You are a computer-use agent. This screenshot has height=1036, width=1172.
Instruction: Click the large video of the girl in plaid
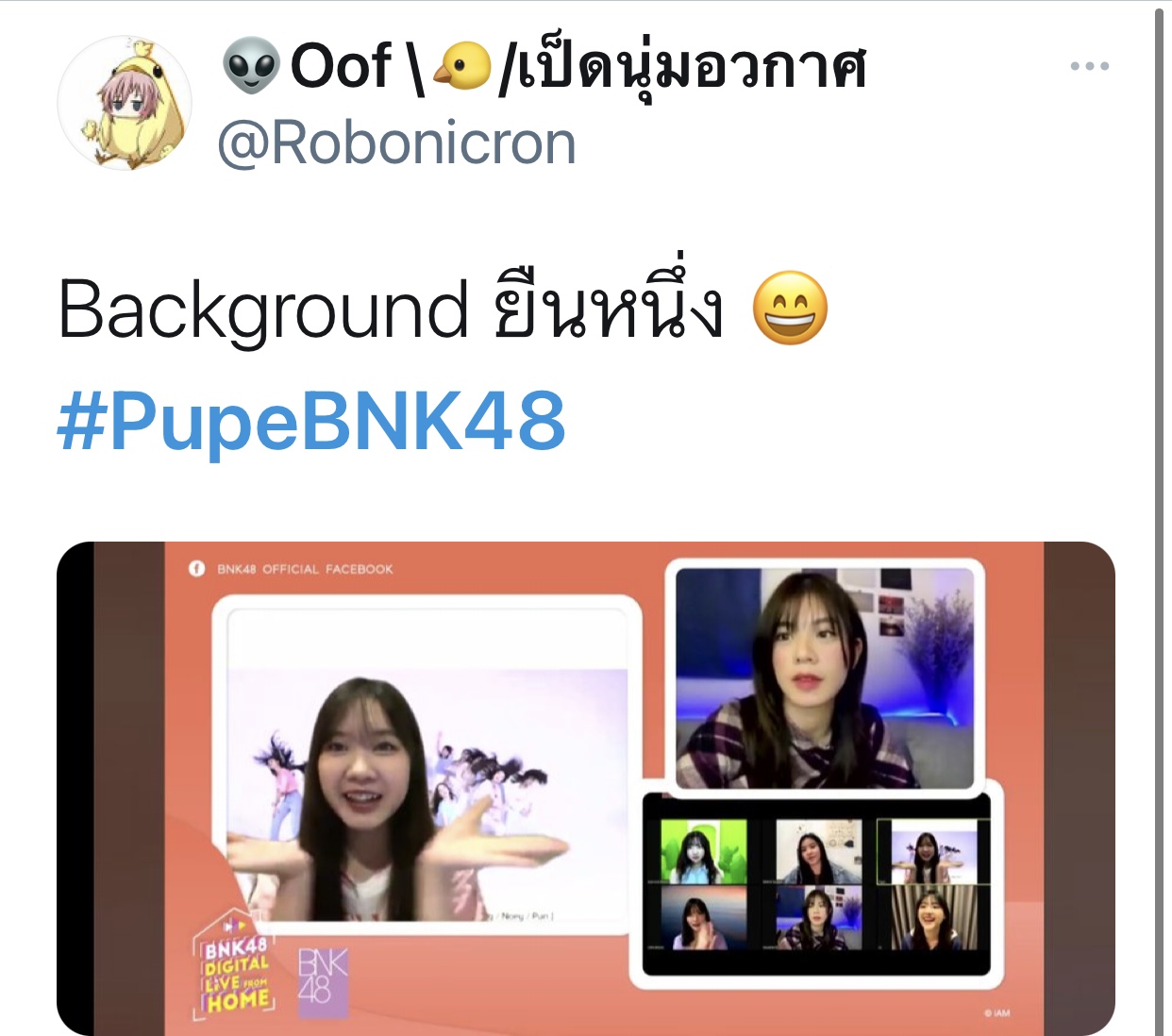[x=825, y=677]
